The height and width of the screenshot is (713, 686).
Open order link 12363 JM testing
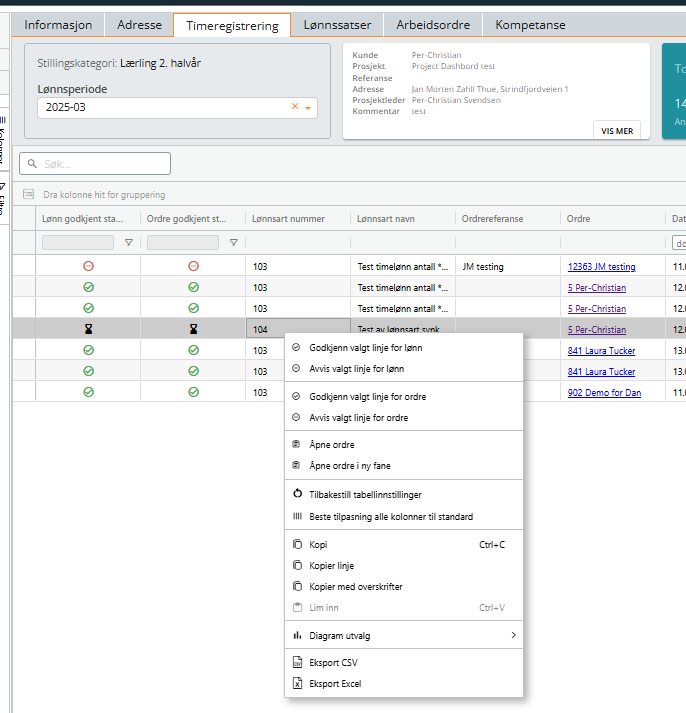click(x=601, y=267)
